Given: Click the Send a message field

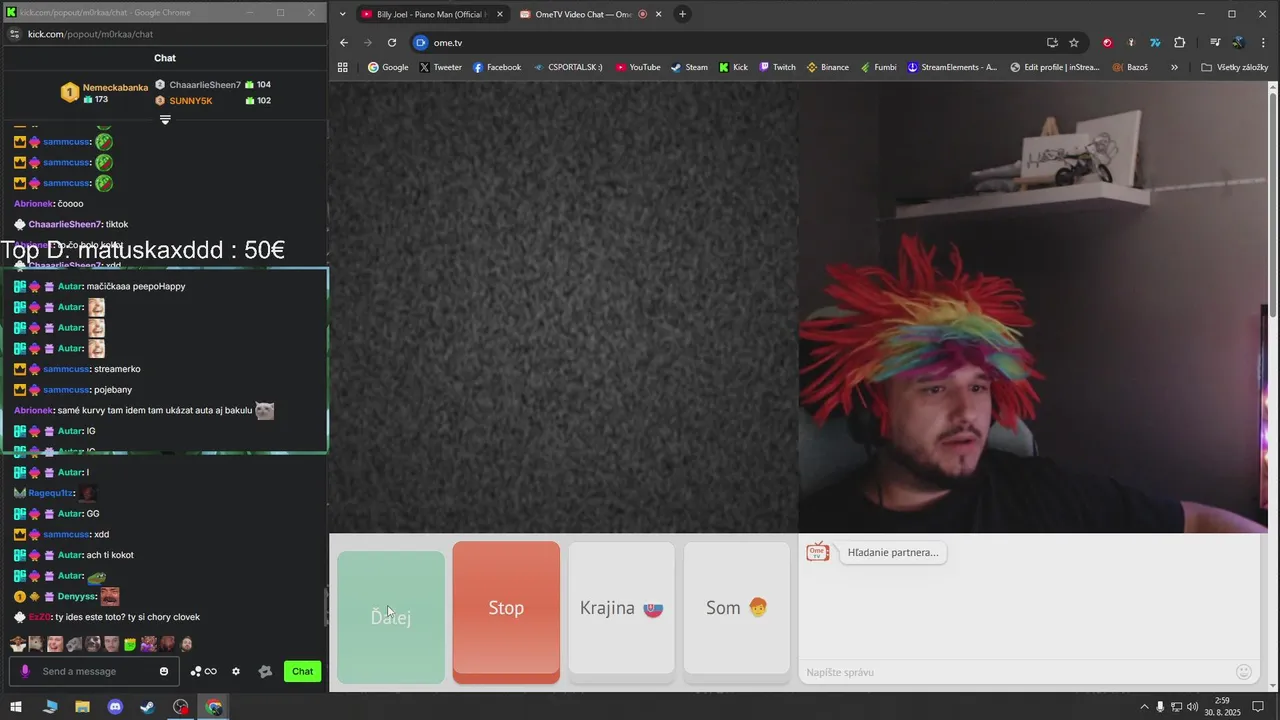Looking at the screenshot, I should point(95,671).
